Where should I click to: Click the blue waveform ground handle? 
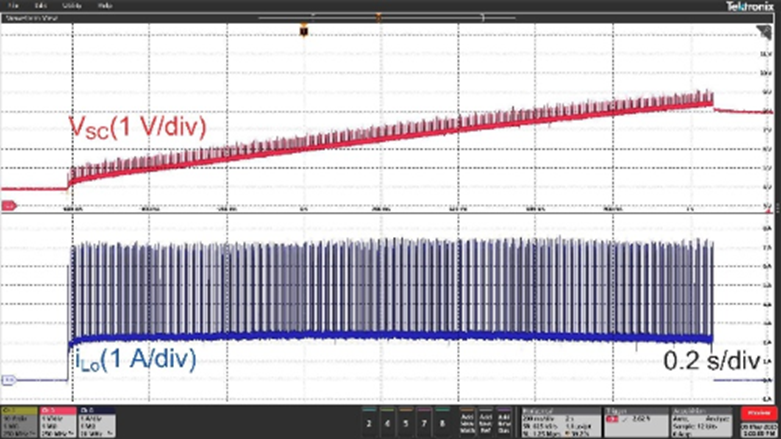pos(9,380)
